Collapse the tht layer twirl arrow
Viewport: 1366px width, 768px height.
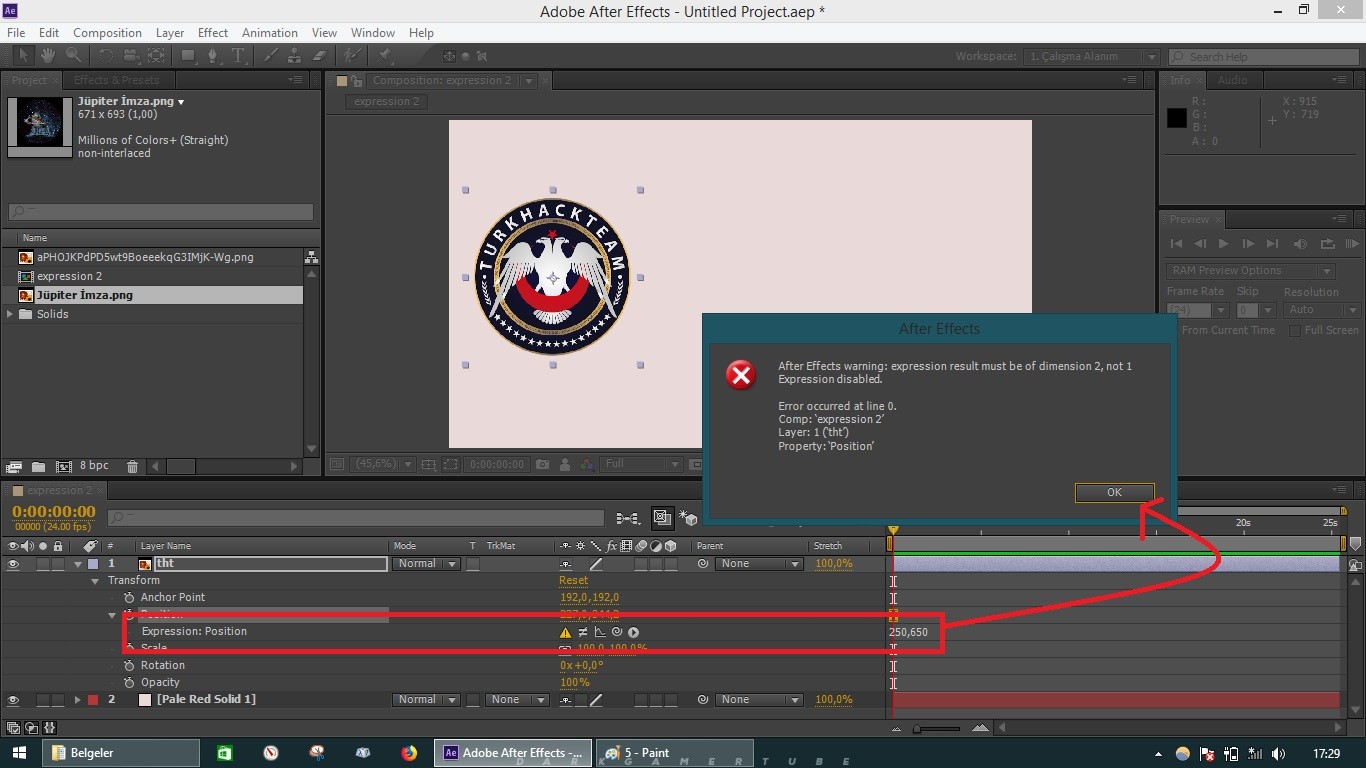pos(78,564)
